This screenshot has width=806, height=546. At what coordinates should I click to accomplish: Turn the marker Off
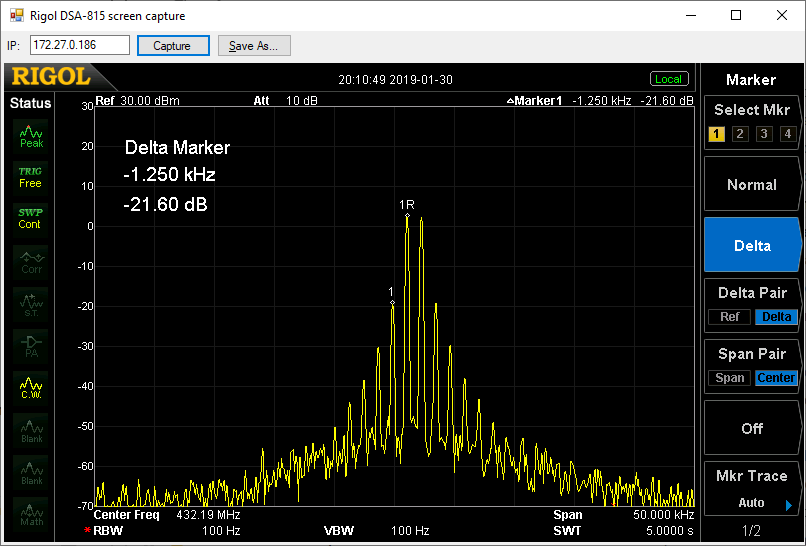[x=752, y=428]
